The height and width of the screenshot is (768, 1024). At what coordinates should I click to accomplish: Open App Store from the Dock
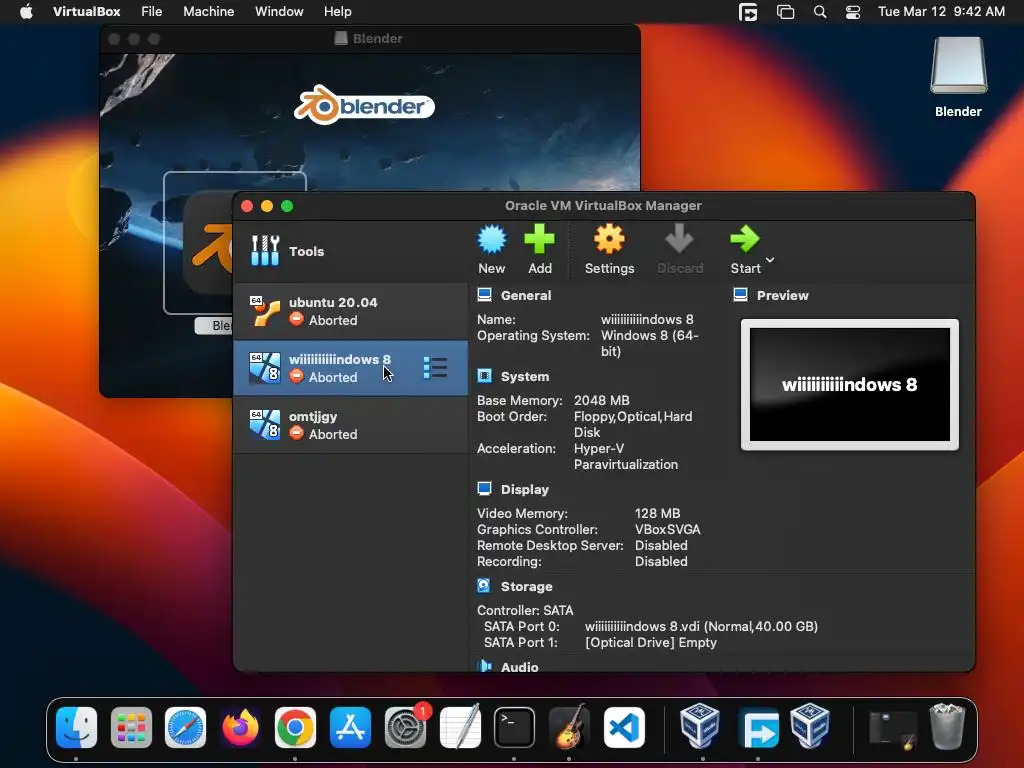pyautogui.click(x=350, y=727)
